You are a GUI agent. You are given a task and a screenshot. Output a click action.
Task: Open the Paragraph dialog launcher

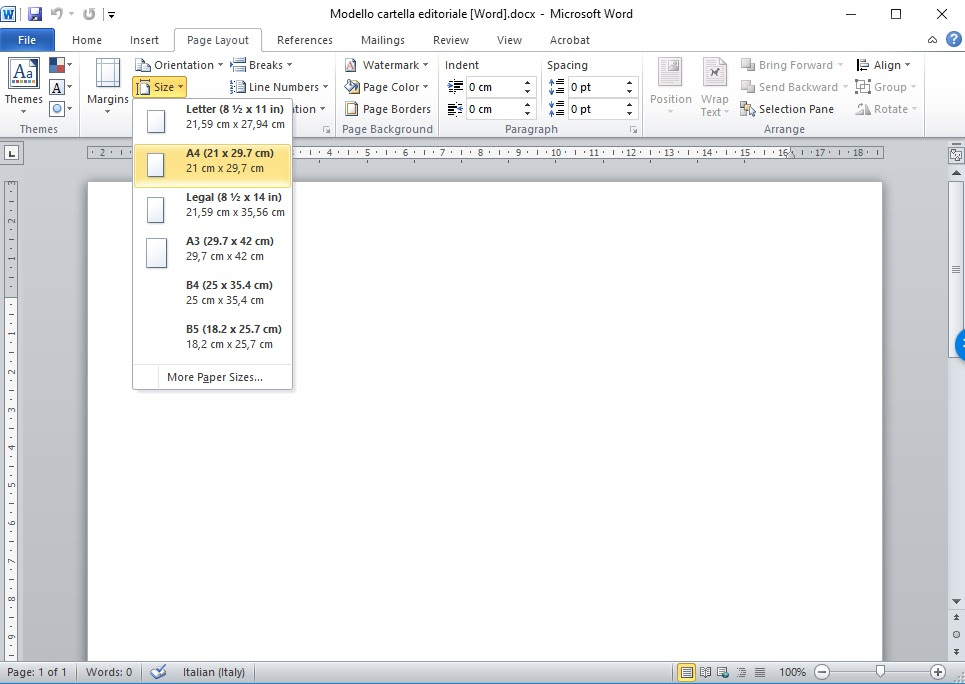tap(633, 130)
